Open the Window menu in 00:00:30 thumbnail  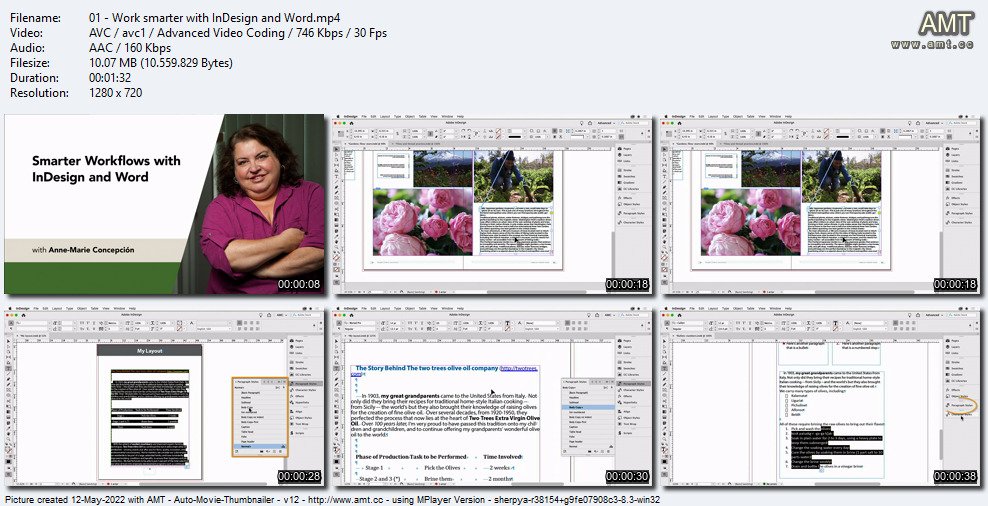click(447, 308)
